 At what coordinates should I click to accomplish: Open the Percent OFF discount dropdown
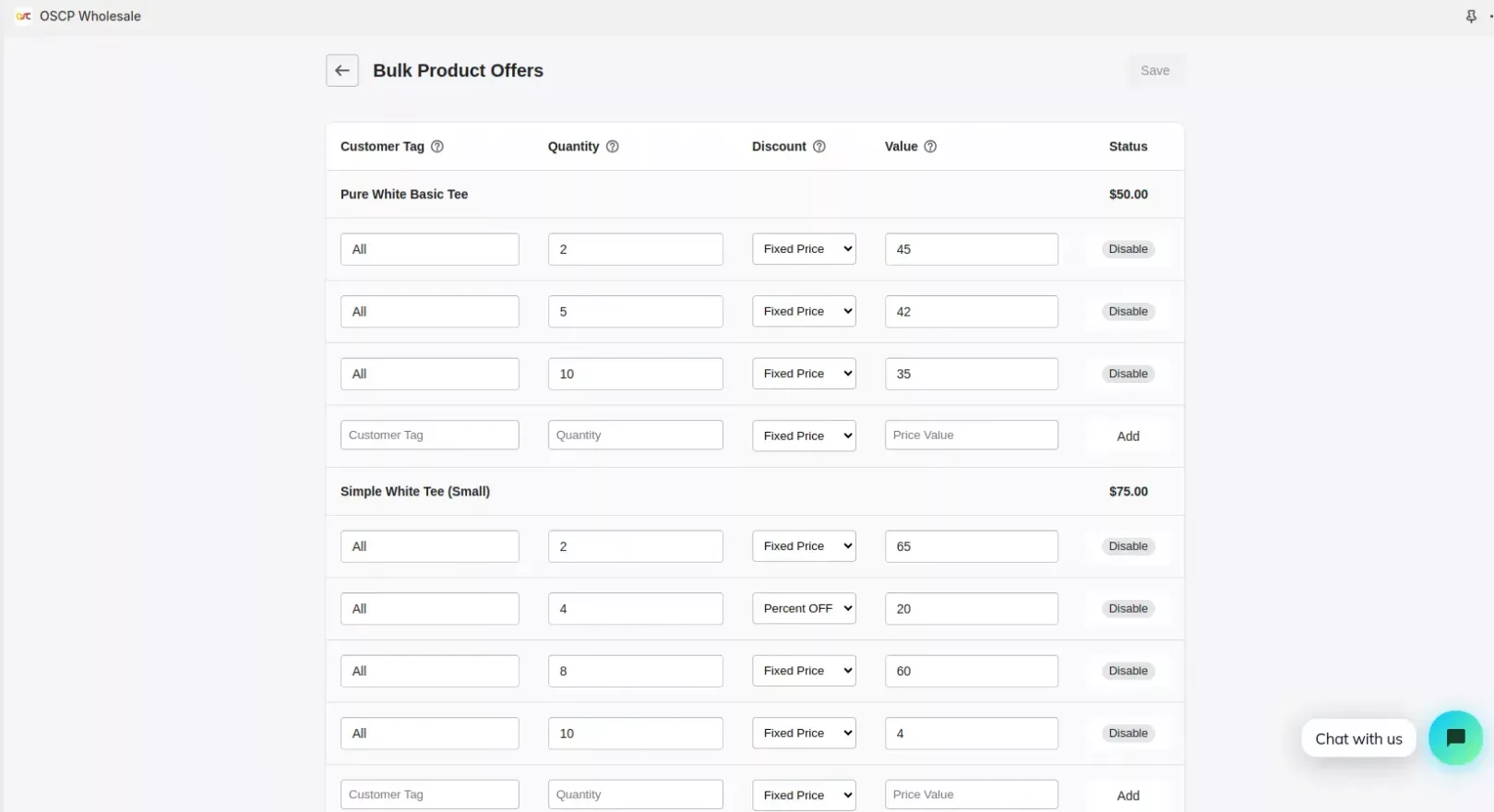coord(804,609)
